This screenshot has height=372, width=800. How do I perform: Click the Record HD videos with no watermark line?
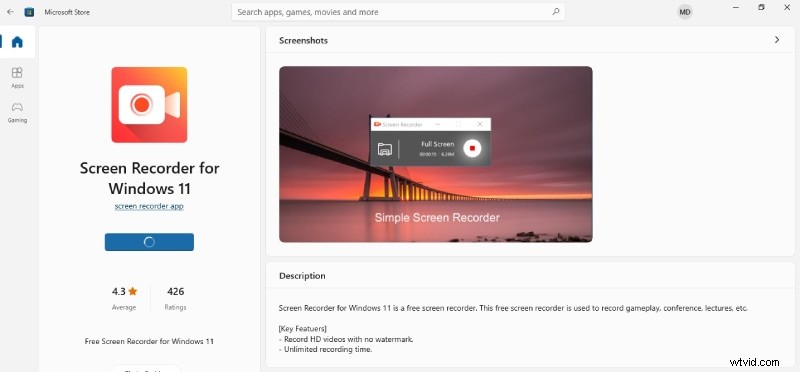point(346,339)
